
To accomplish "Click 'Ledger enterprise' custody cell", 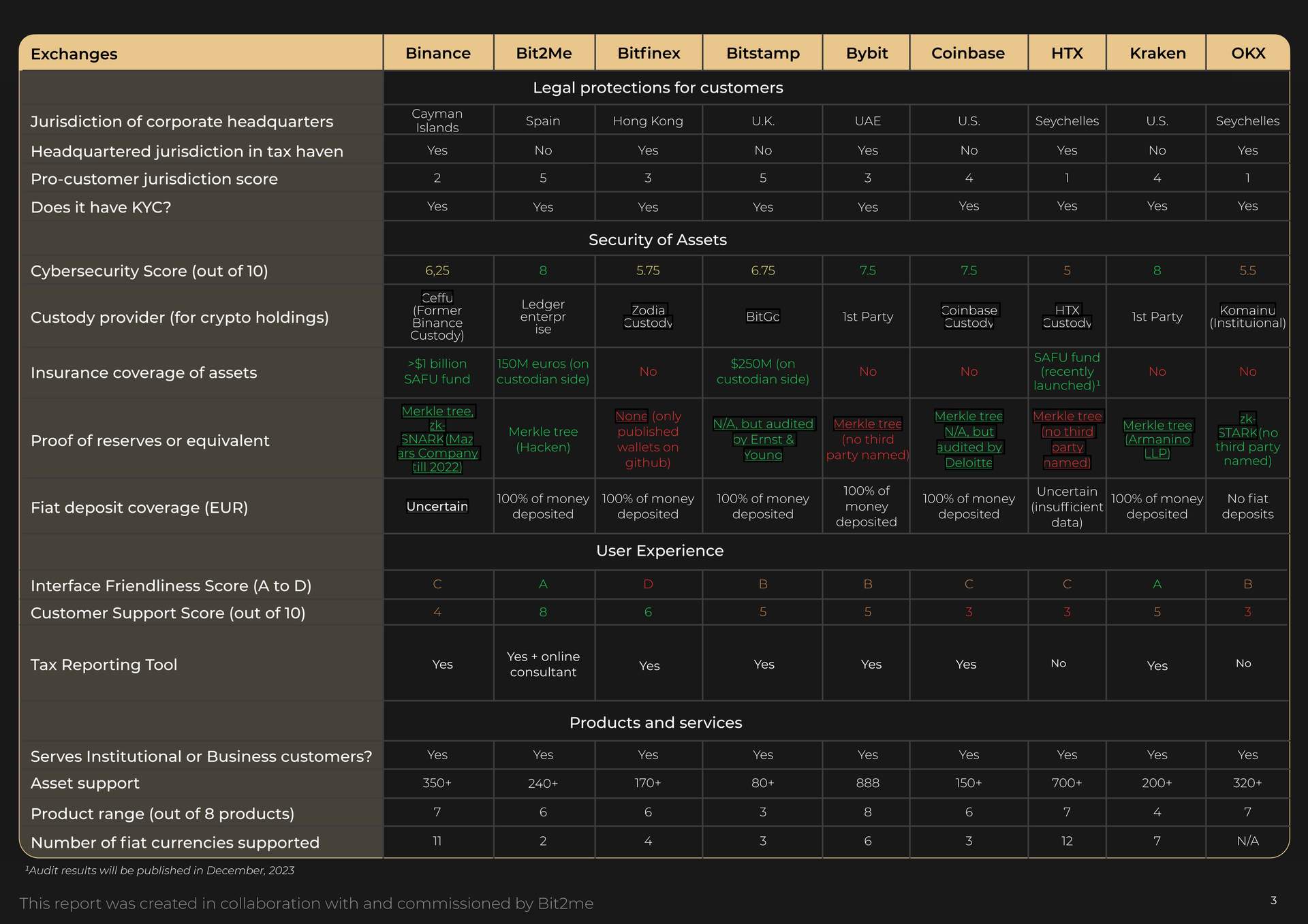I will pyautogui.click(x=543, y=317).
